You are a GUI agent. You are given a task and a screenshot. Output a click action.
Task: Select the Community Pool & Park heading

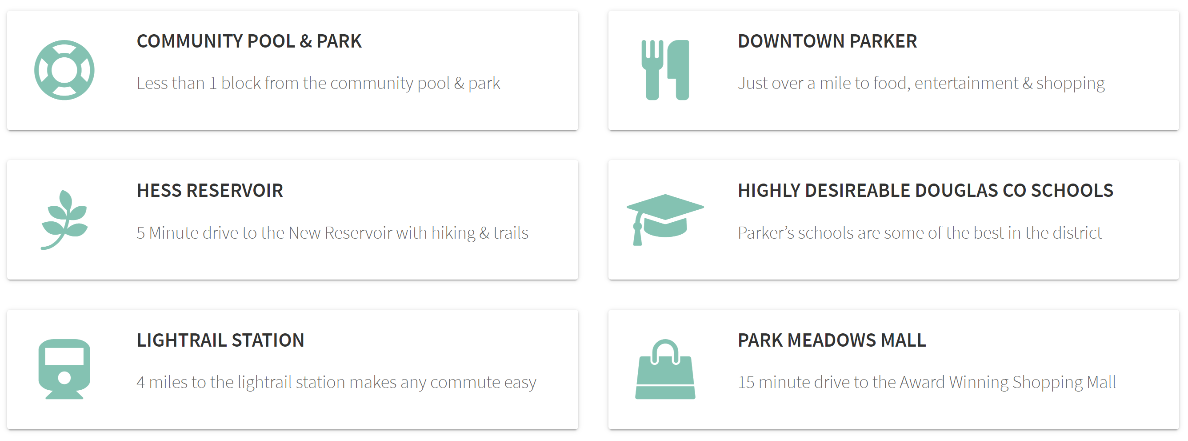tap(249, 41)
